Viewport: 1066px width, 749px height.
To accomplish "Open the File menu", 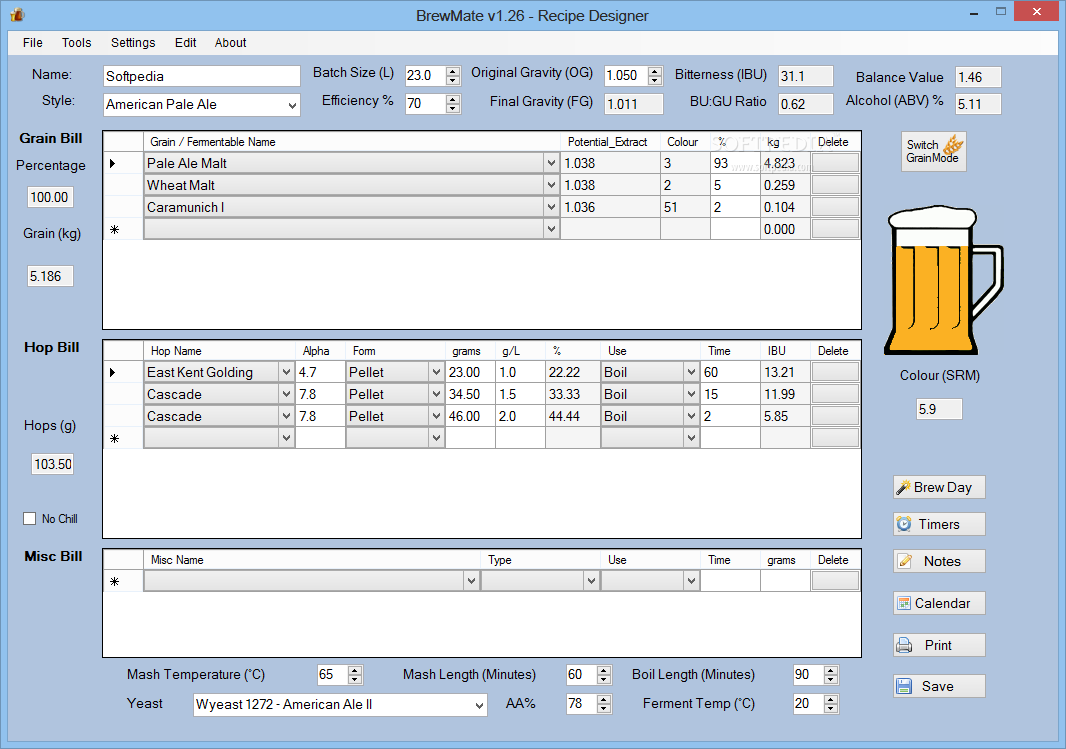I will point(33,43).
